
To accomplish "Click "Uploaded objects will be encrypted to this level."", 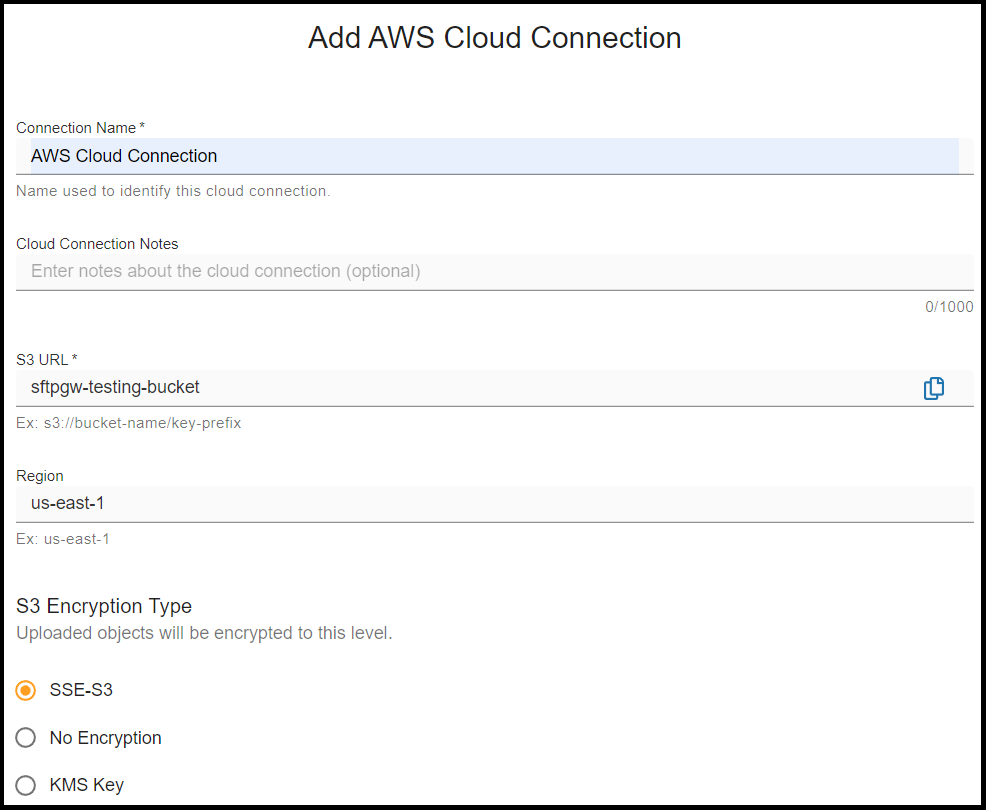I will [204, 633].
